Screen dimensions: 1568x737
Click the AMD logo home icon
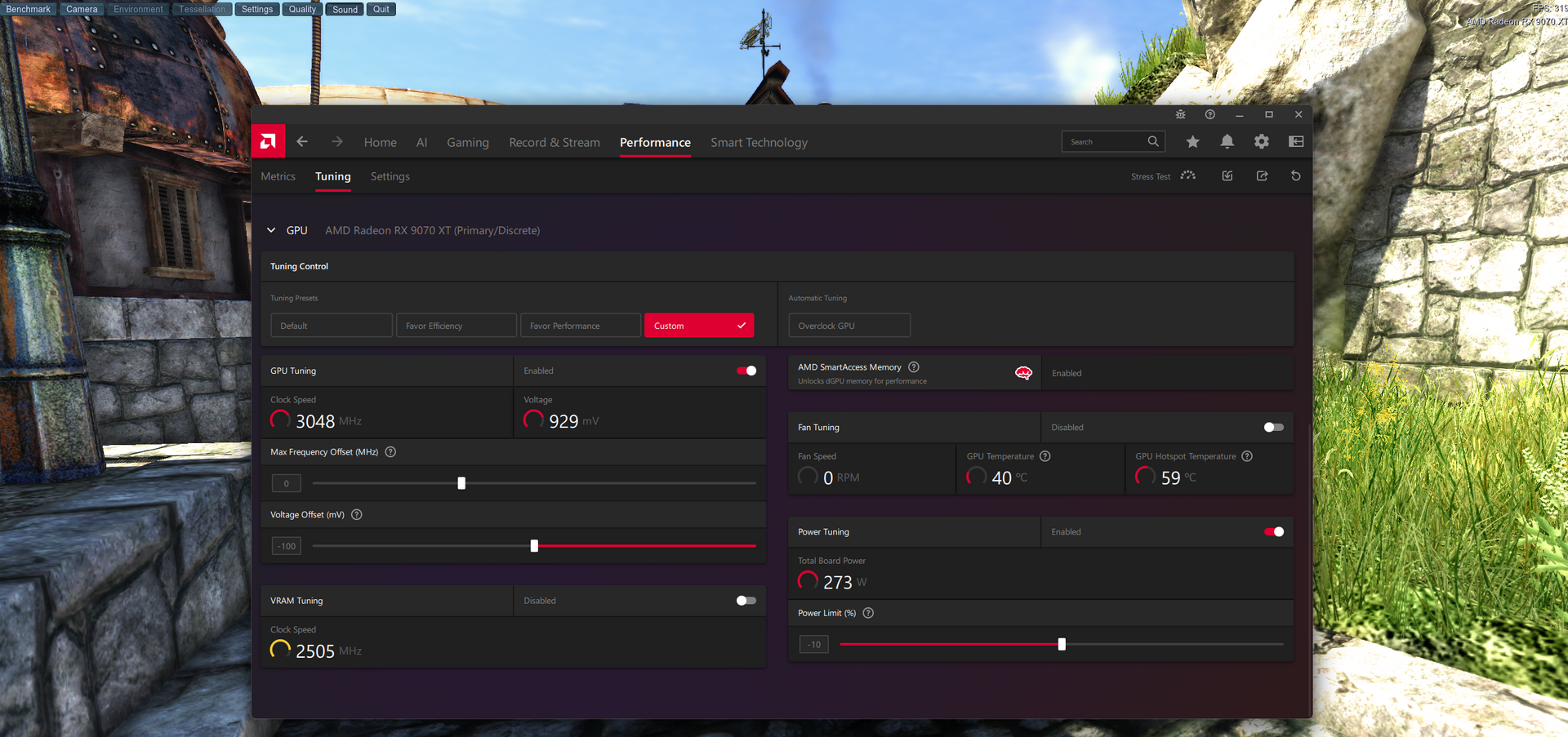tap(268, 141)
